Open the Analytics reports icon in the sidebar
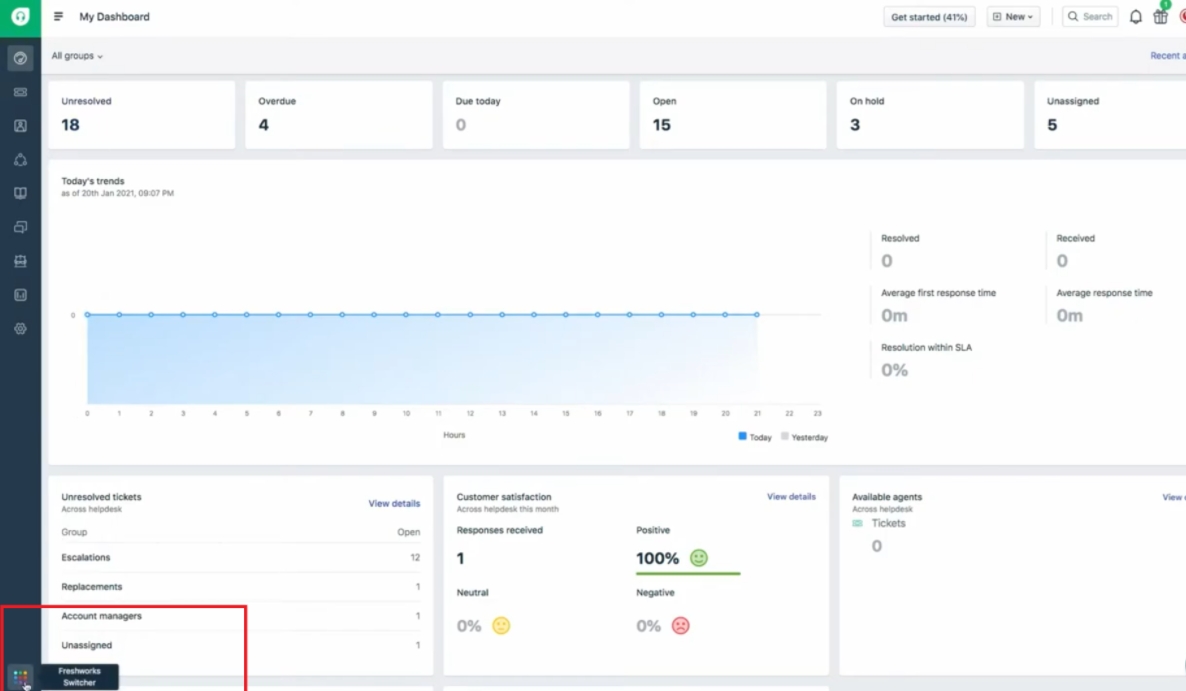1186x691 pixels. (x=20, y=295)
